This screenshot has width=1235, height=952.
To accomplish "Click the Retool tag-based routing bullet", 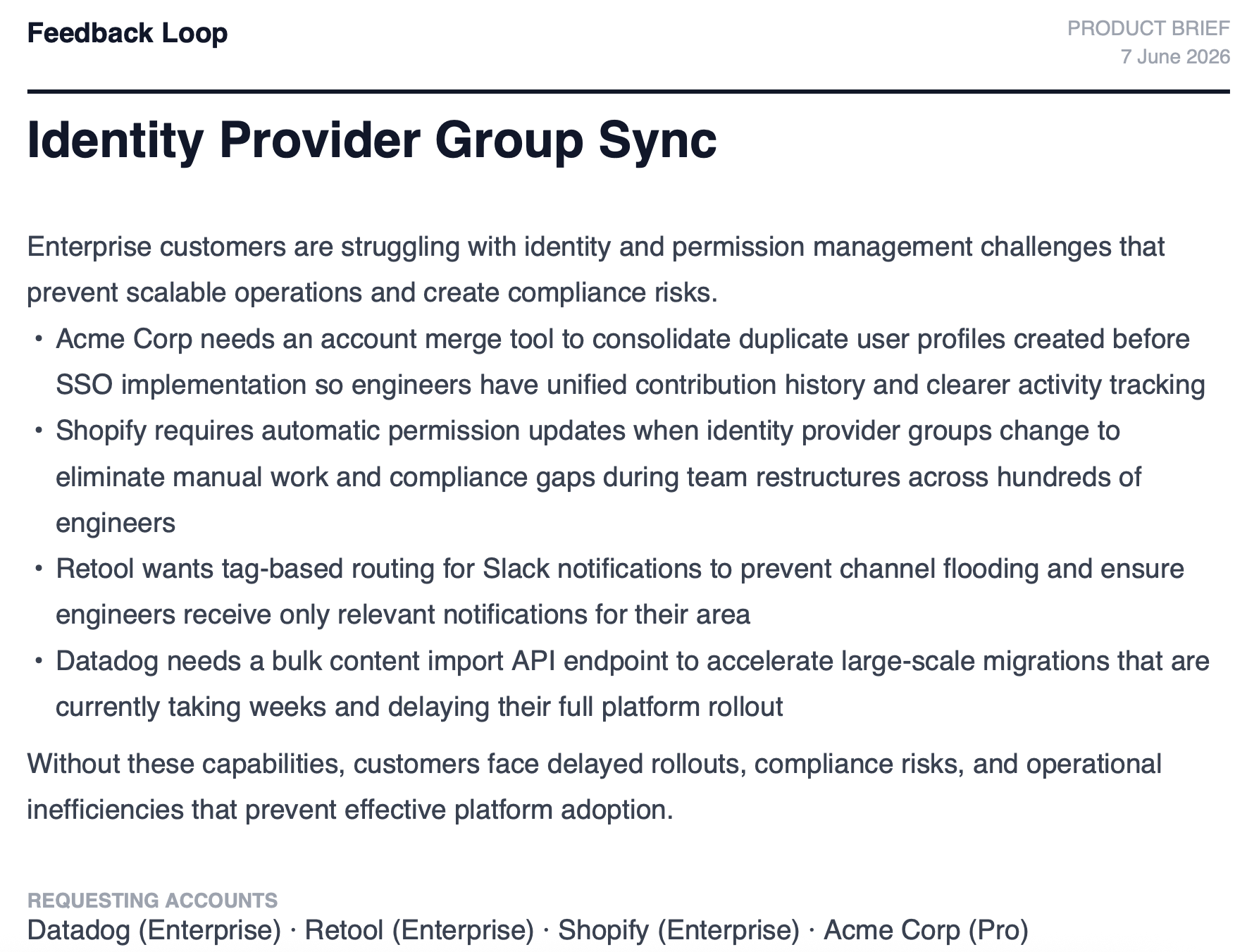I will [x=620, y=592].
